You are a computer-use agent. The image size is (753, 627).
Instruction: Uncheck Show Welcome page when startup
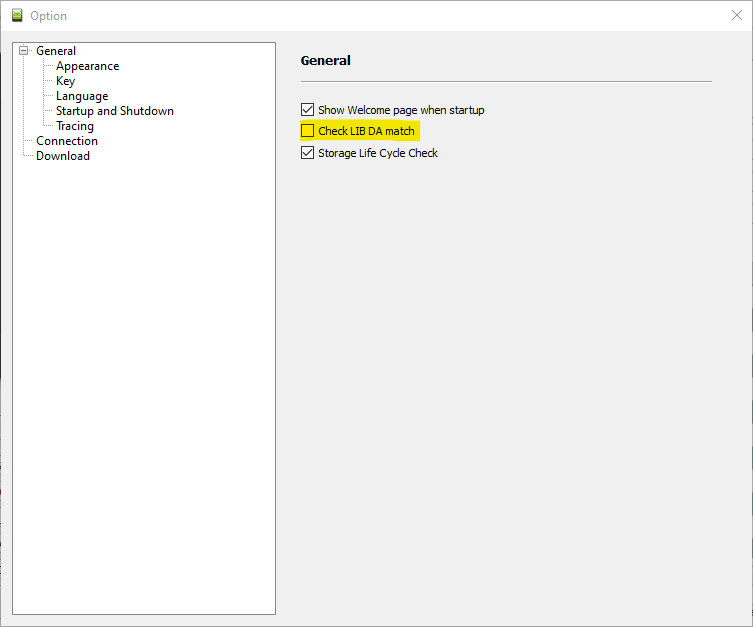click(x=307, y=110)
